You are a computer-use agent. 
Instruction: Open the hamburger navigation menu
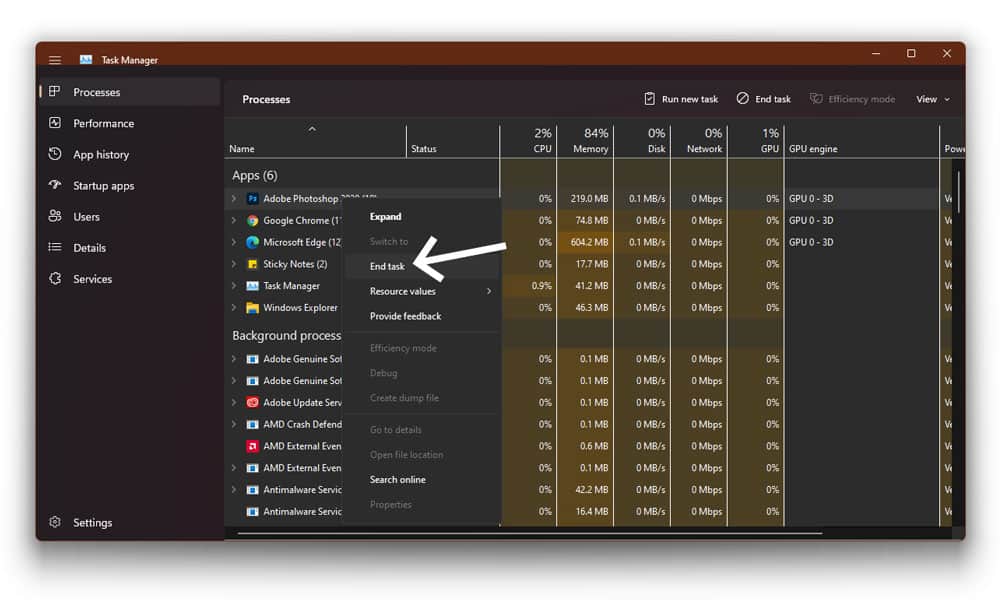55,60
